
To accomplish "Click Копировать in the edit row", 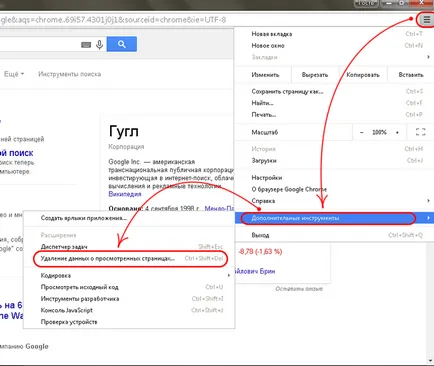I will [x=363, y=75].
